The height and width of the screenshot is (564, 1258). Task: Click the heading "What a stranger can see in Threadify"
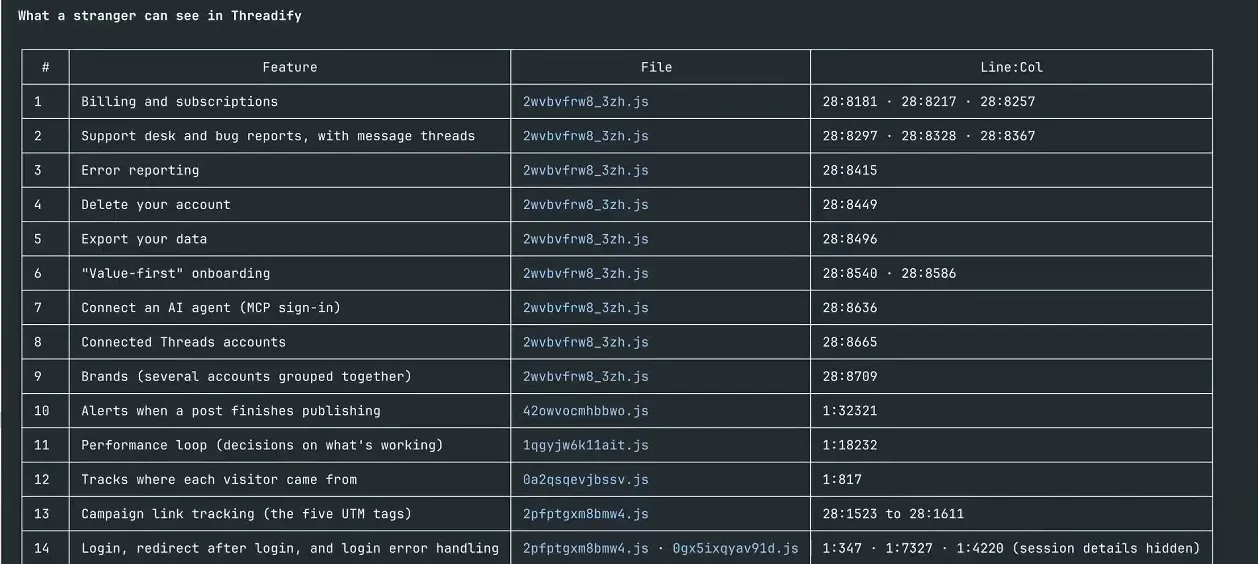click(160, 16)
